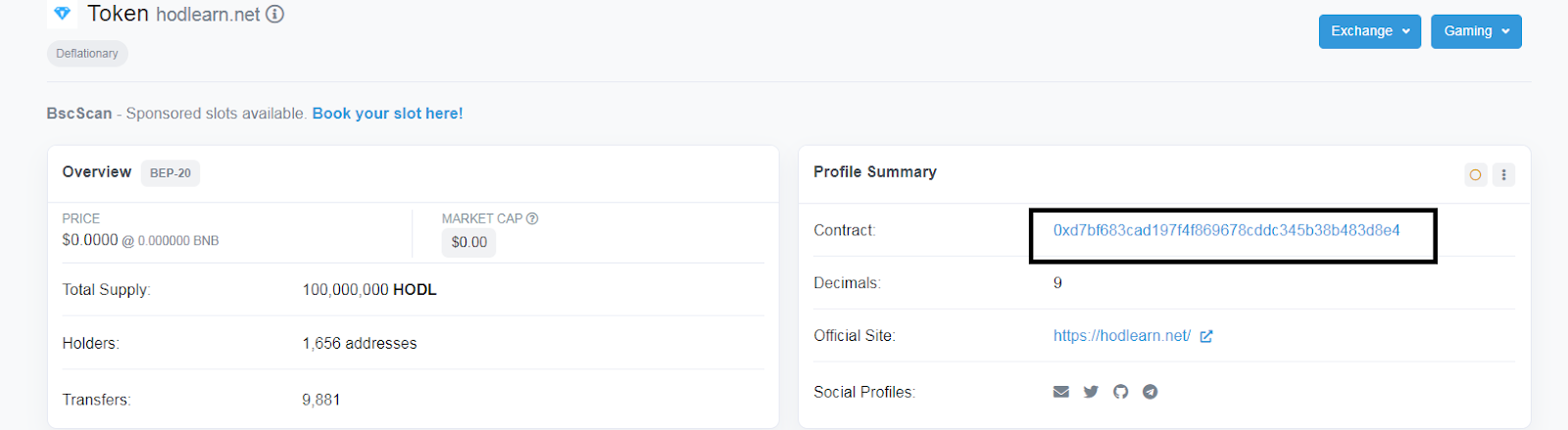Open the contract address link 0xd7bf683c...
The width and height of the screenshot is (1568, 430).
1226,230
